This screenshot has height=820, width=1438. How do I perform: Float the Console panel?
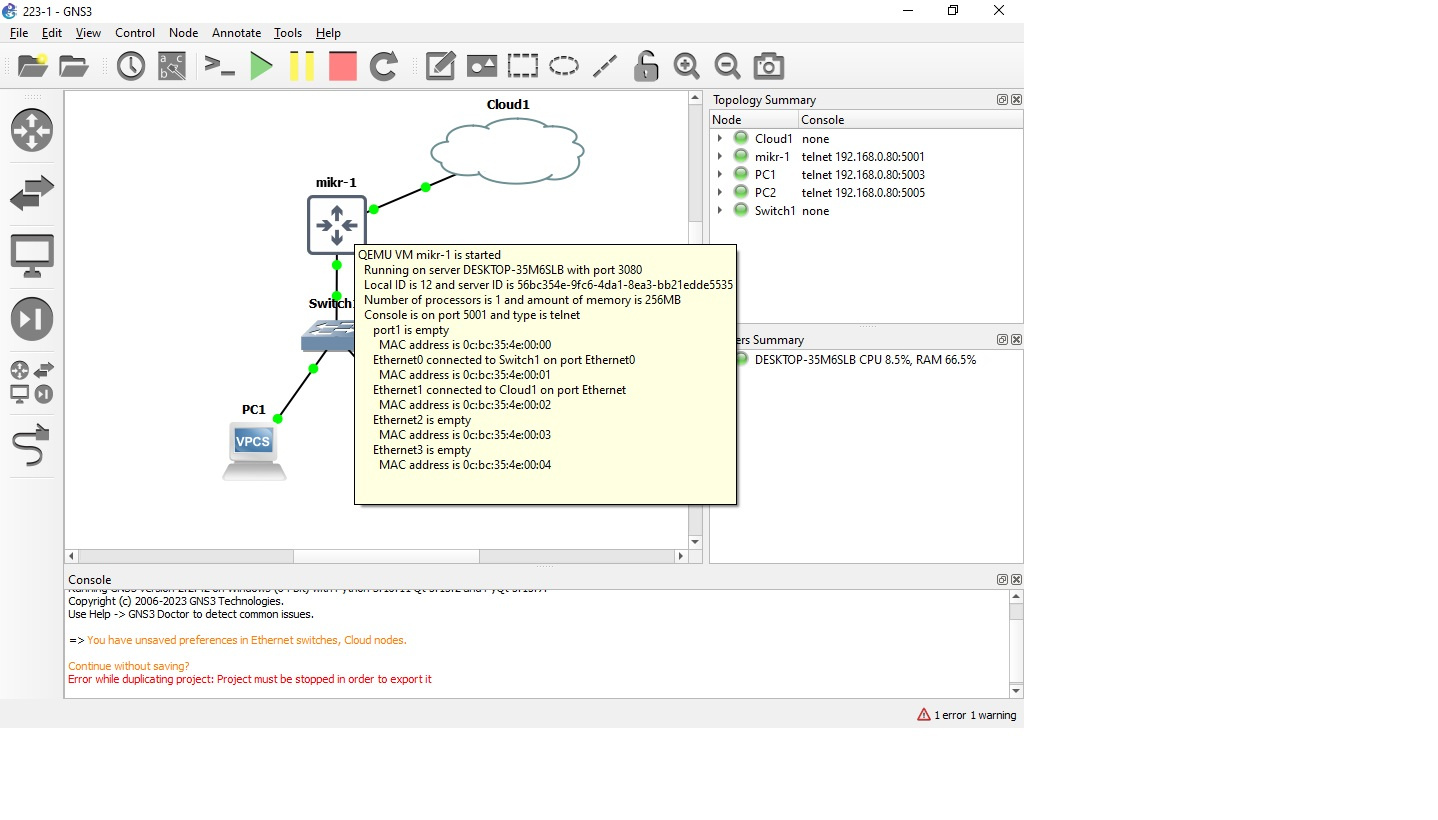(x=1002, y=580)
